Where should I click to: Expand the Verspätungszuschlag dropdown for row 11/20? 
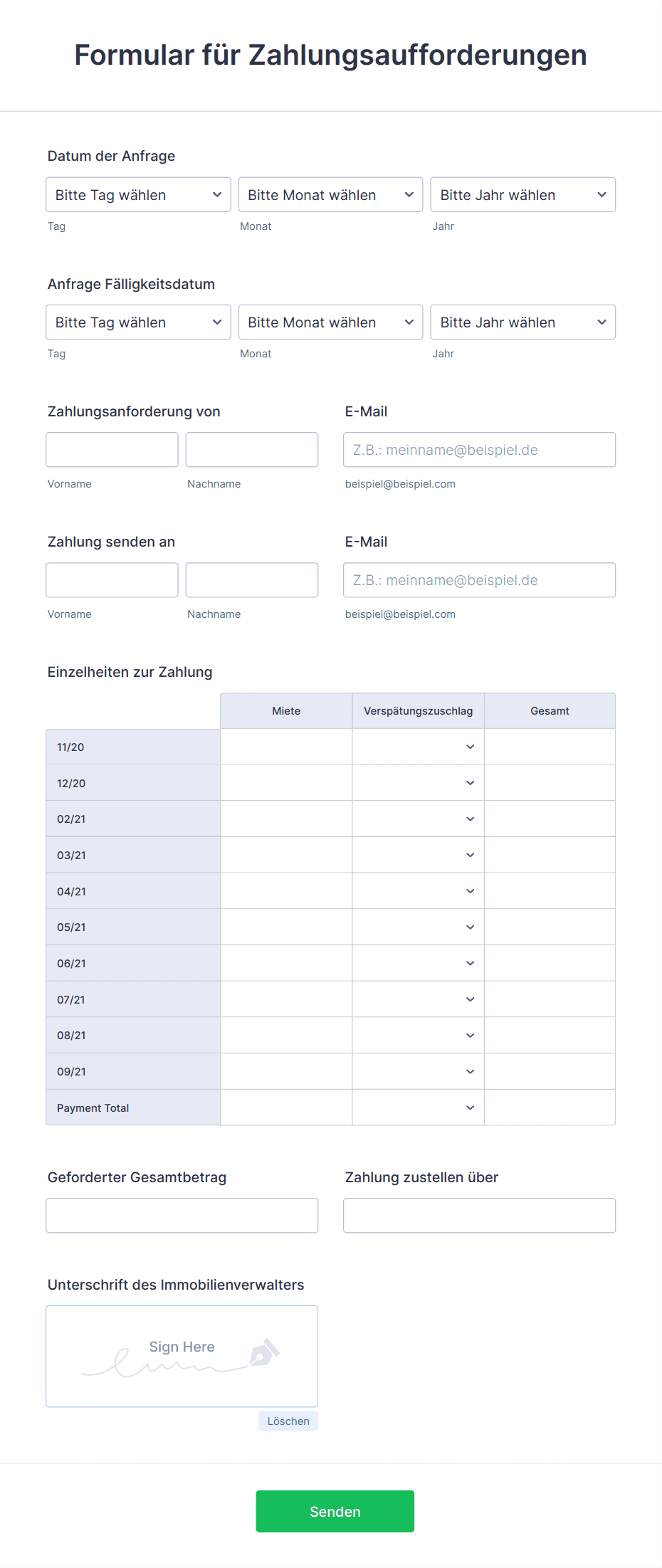[469, 746]
